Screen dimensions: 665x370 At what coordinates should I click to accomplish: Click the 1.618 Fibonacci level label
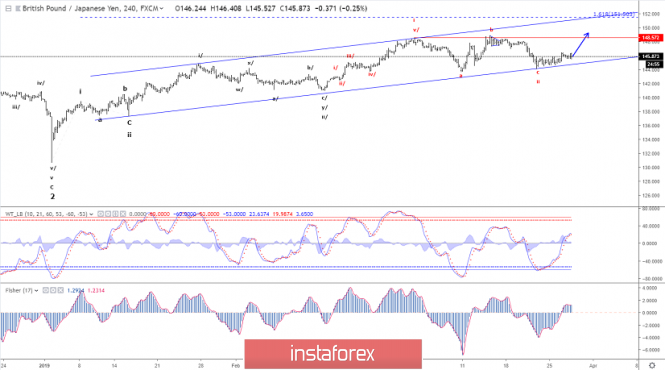pyautogui.click(x=614, y=14)
